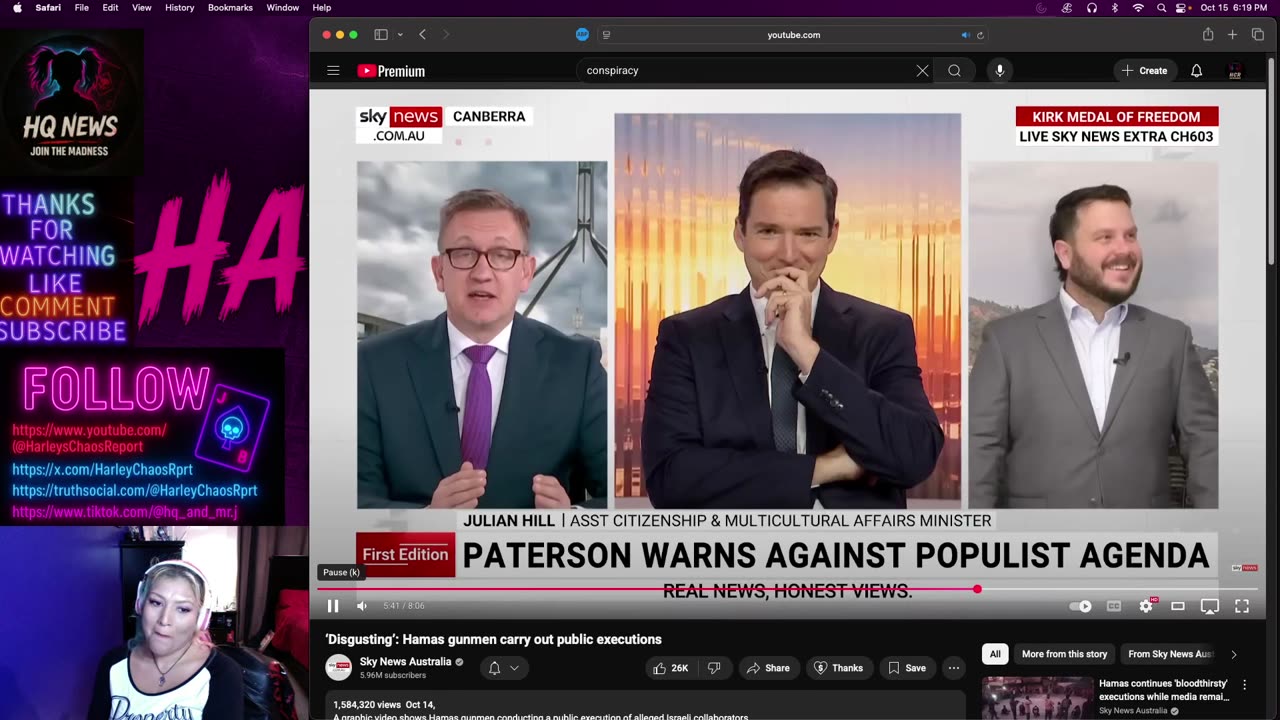Screen dimensions: 1280x720
Task: Reload the page in Safari
Action: (x=980, y=35)
